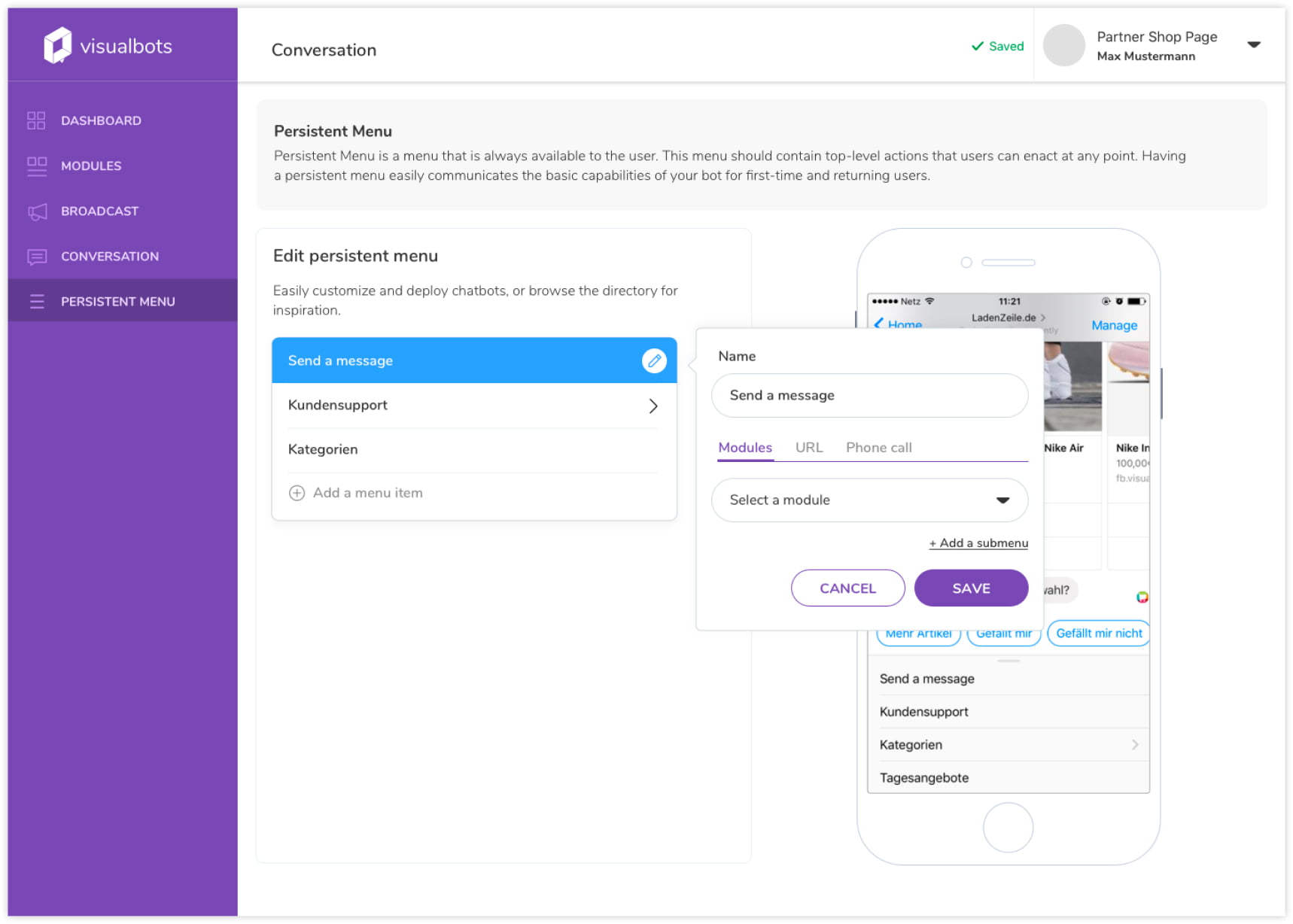Click the visualbots logo icon

point(57,45)
